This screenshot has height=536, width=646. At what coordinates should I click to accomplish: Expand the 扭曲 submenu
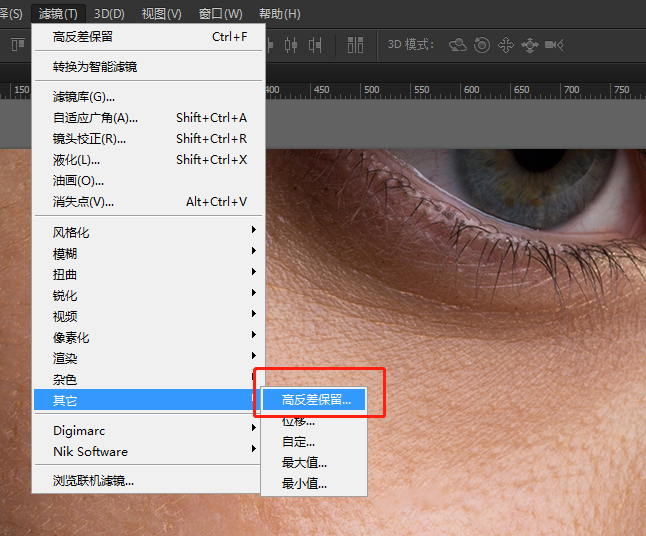[x=148, y=274]
